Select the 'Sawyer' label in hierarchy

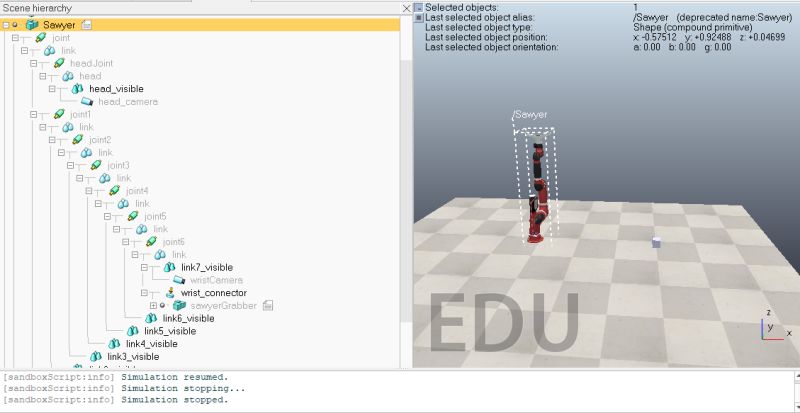(59, 25)
